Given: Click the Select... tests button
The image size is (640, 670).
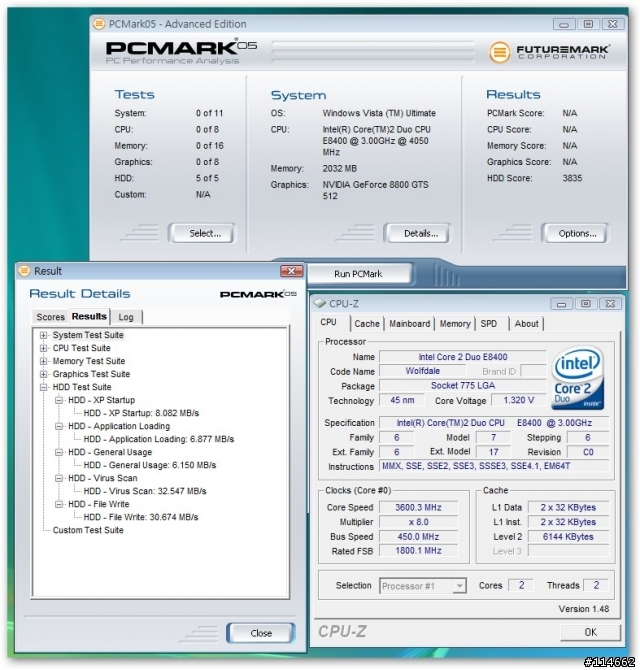Looking at the screenshot, I should tap(202, 233).
